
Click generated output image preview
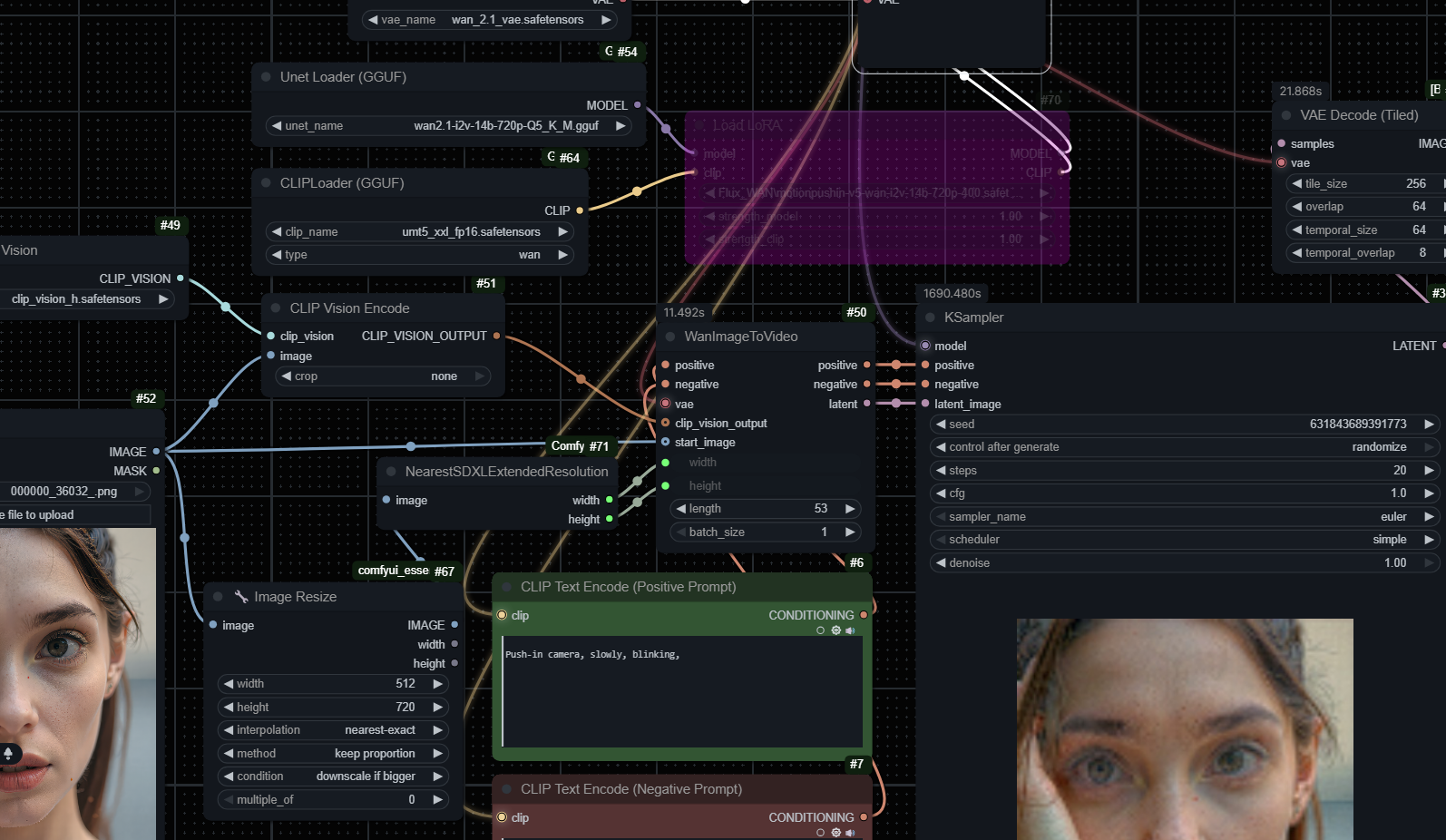1185,729
